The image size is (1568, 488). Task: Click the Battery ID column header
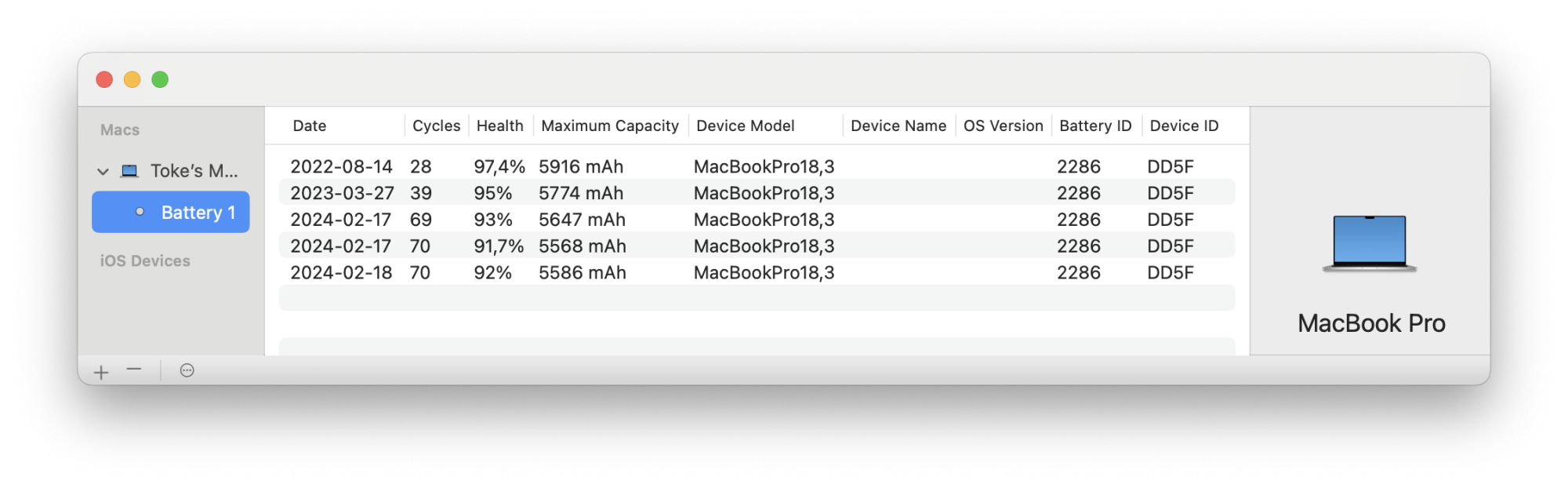(x=1095, y=126)
